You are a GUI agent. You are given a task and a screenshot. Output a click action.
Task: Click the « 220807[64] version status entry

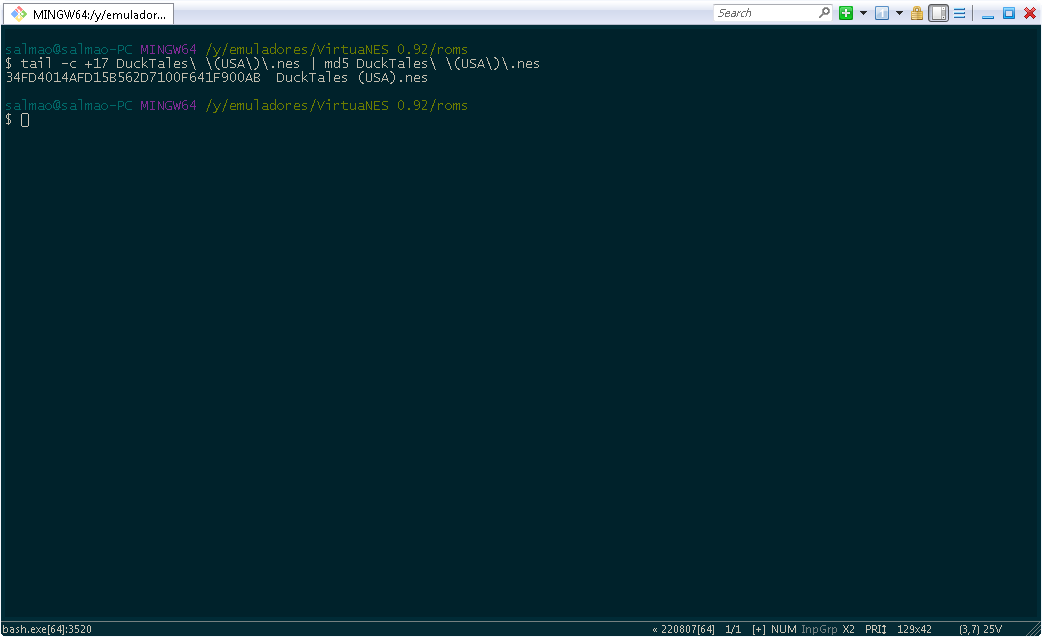683,629
